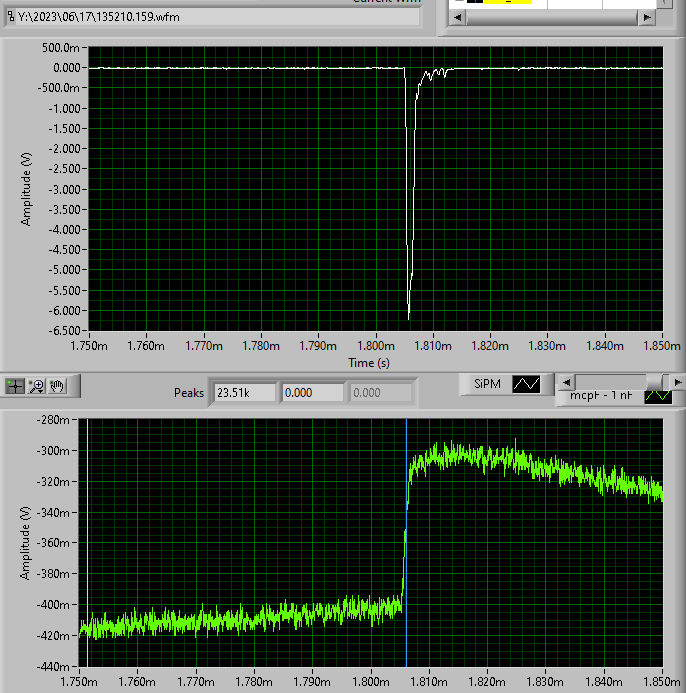The image size is (686, 693).
Task: Click the middle Peaks field showing 0.000
Action: click(313, 392)
